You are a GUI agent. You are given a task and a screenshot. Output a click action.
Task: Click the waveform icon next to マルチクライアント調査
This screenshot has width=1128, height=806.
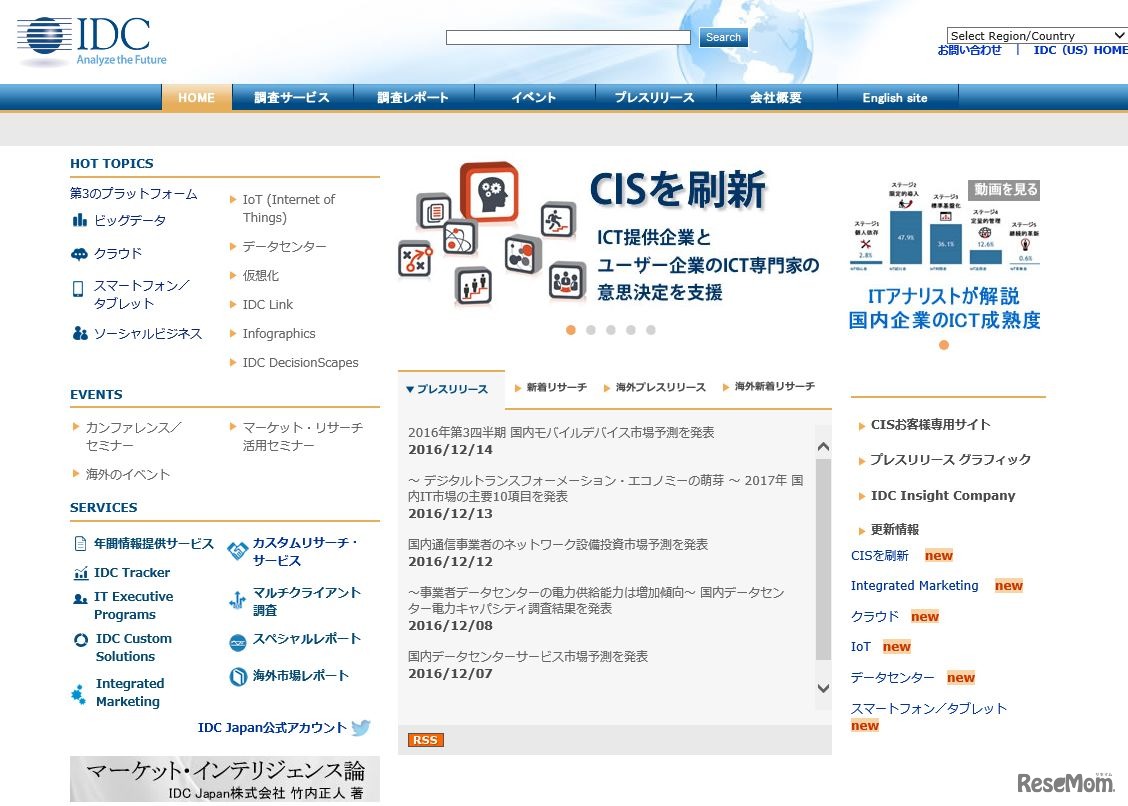pyautogui.click(x=238, y=596)
